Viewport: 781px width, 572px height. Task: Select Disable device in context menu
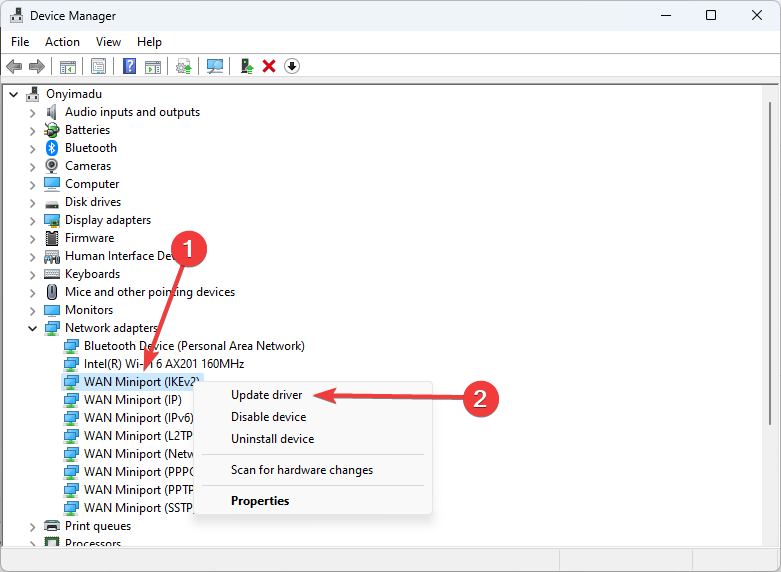[268, 417]
